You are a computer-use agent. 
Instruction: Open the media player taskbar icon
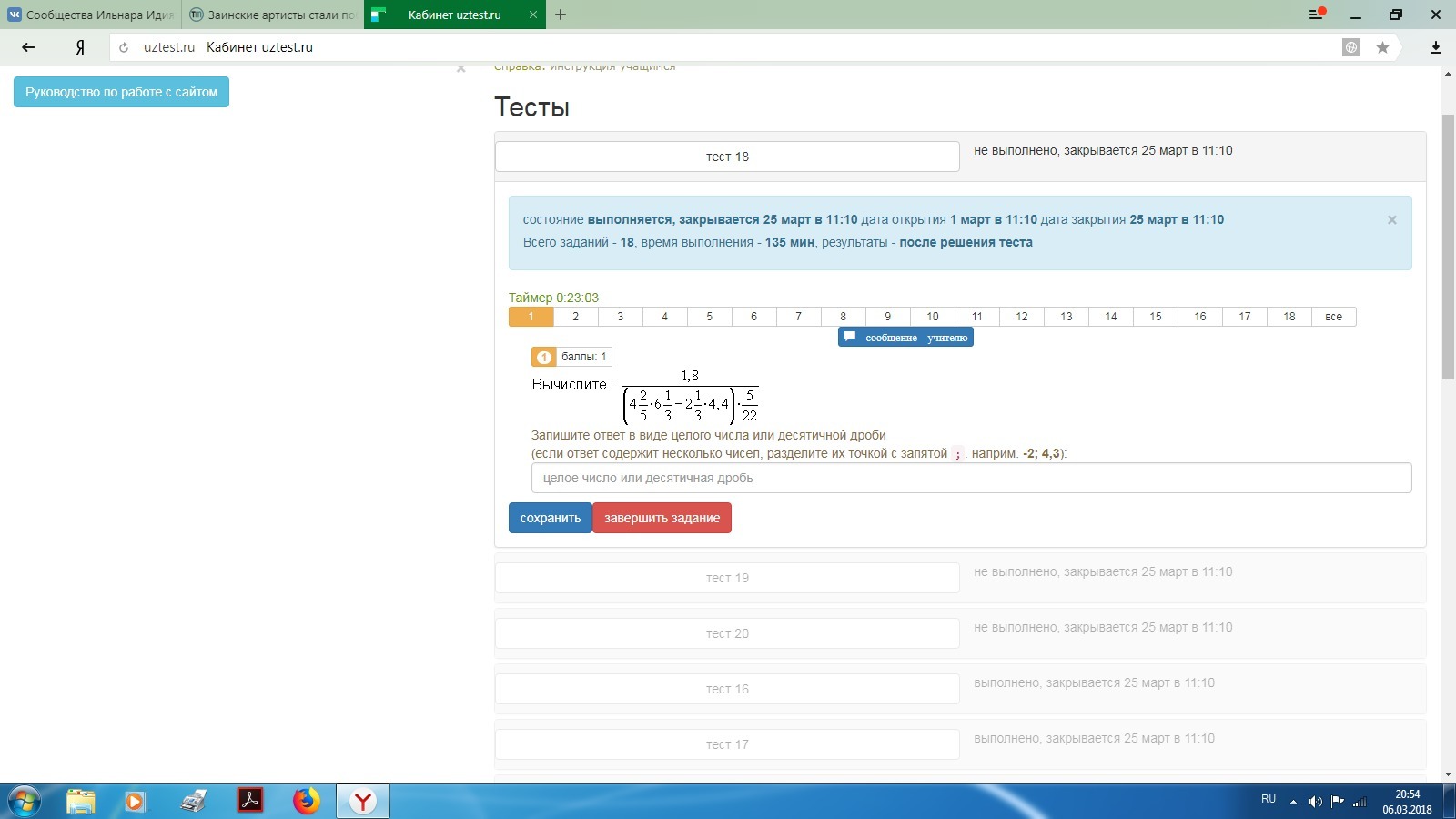tap(136, 802)
